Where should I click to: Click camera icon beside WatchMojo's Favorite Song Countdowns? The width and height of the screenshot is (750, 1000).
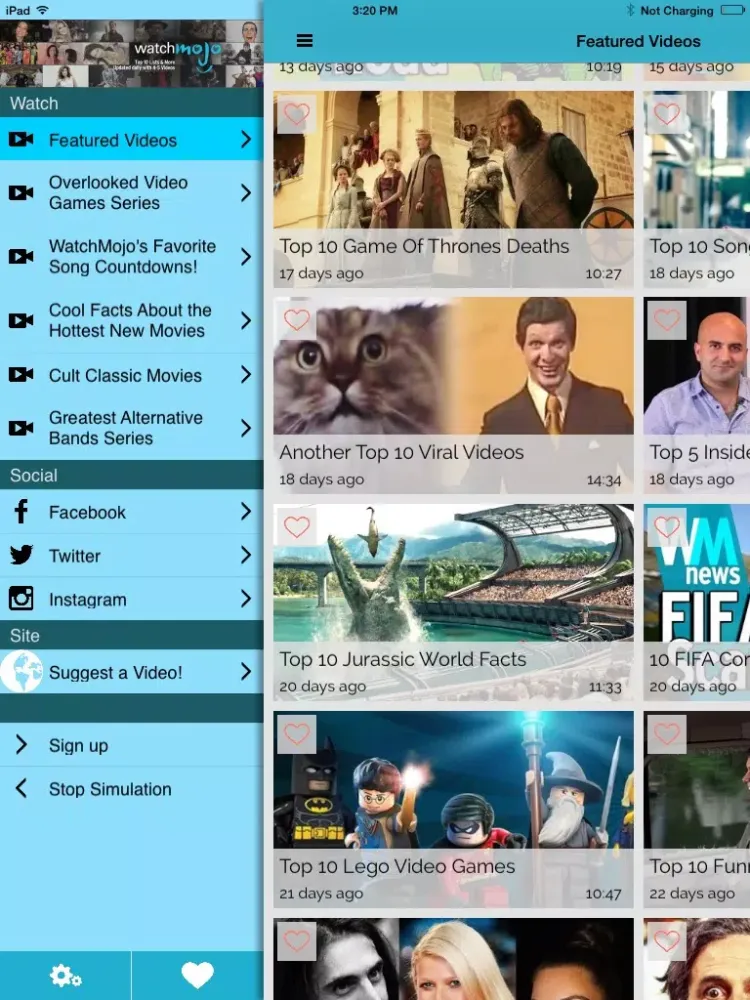[21, 256]
